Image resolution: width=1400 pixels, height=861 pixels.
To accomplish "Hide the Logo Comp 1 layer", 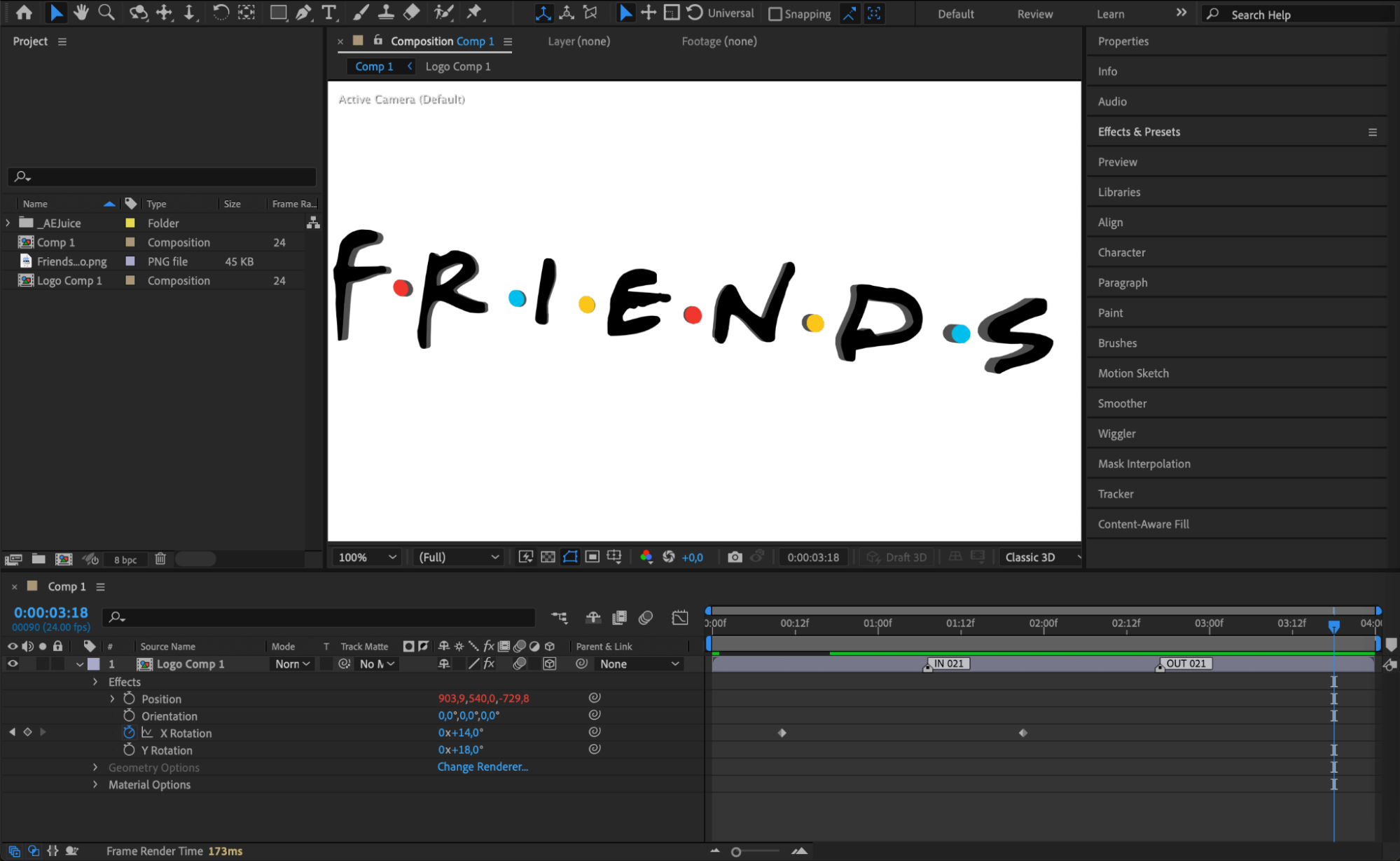I will [x=13, y=663].
